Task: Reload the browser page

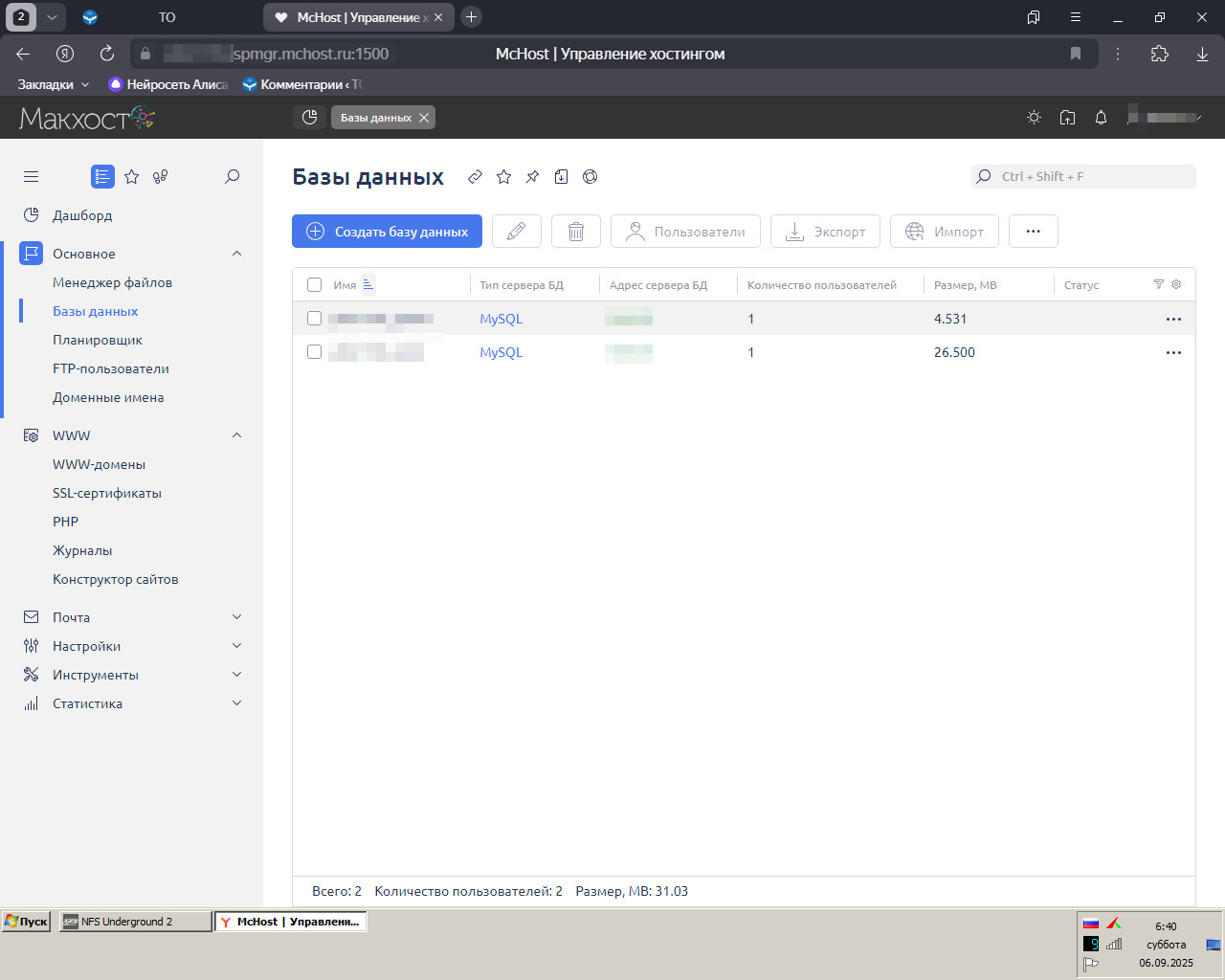Action: click(107, 54)
